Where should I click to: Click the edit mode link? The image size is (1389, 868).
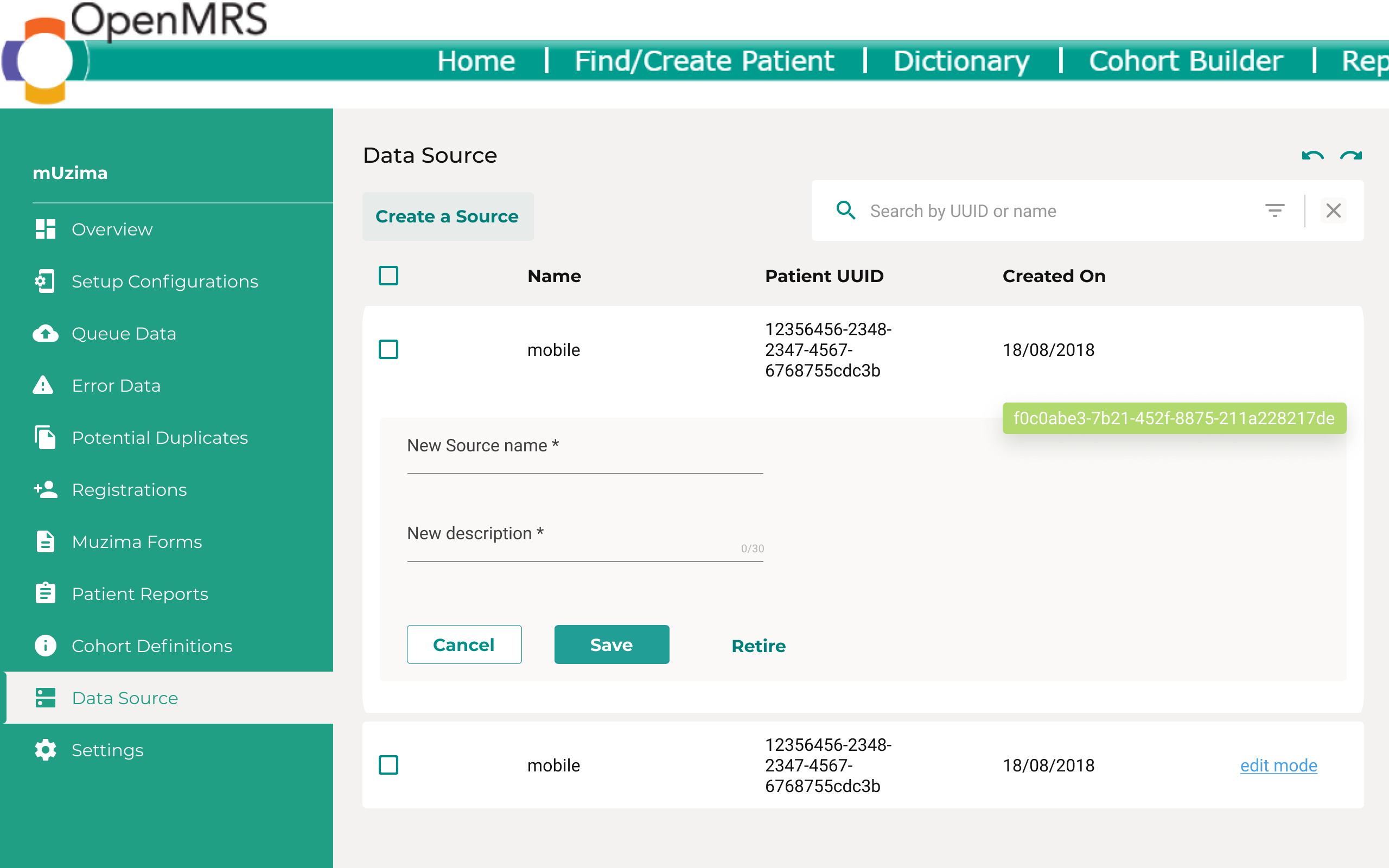tap(1279, 765)
